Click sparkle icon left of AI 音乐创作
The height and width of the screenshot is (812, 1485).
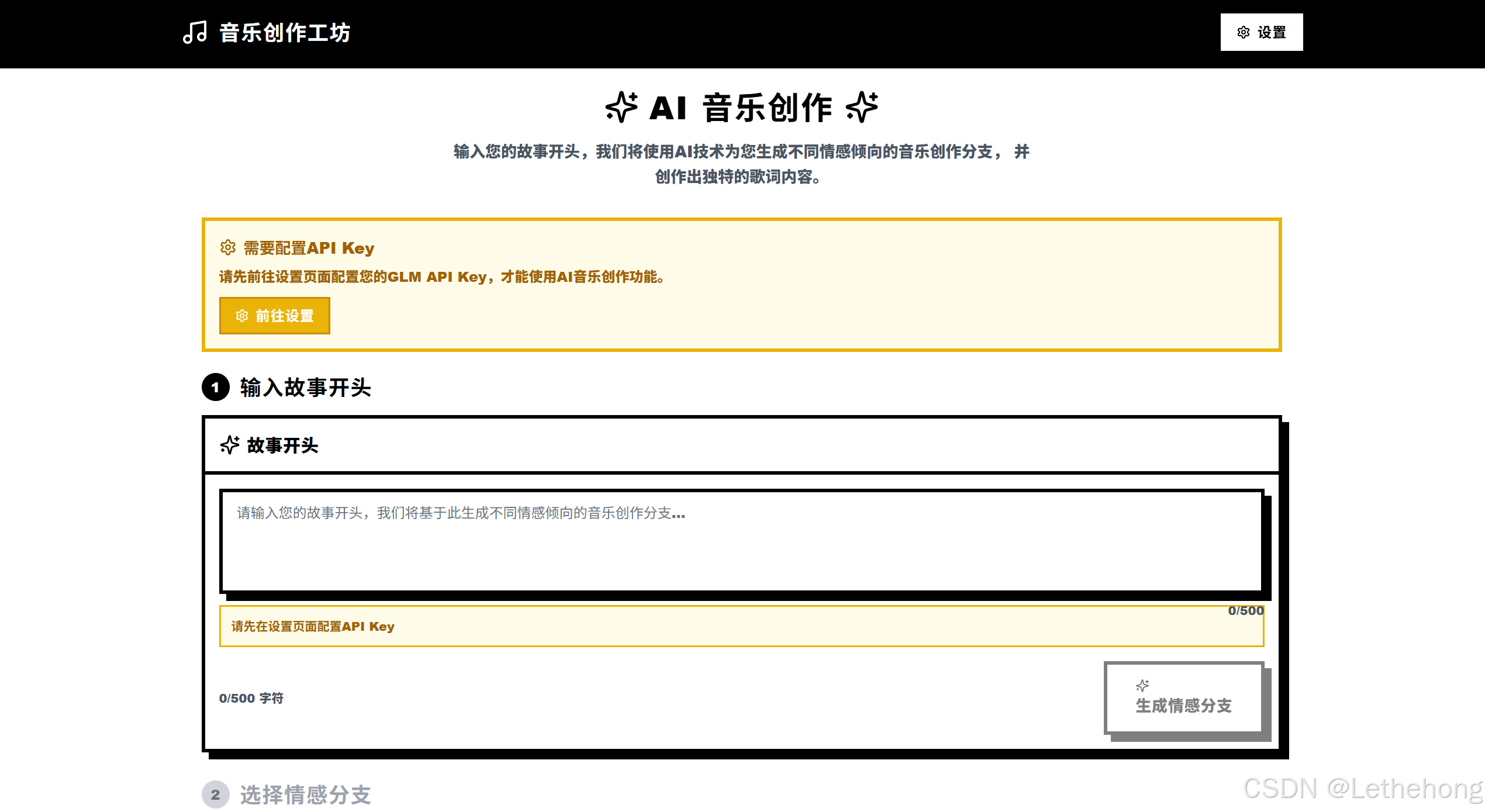pos(621,107)
